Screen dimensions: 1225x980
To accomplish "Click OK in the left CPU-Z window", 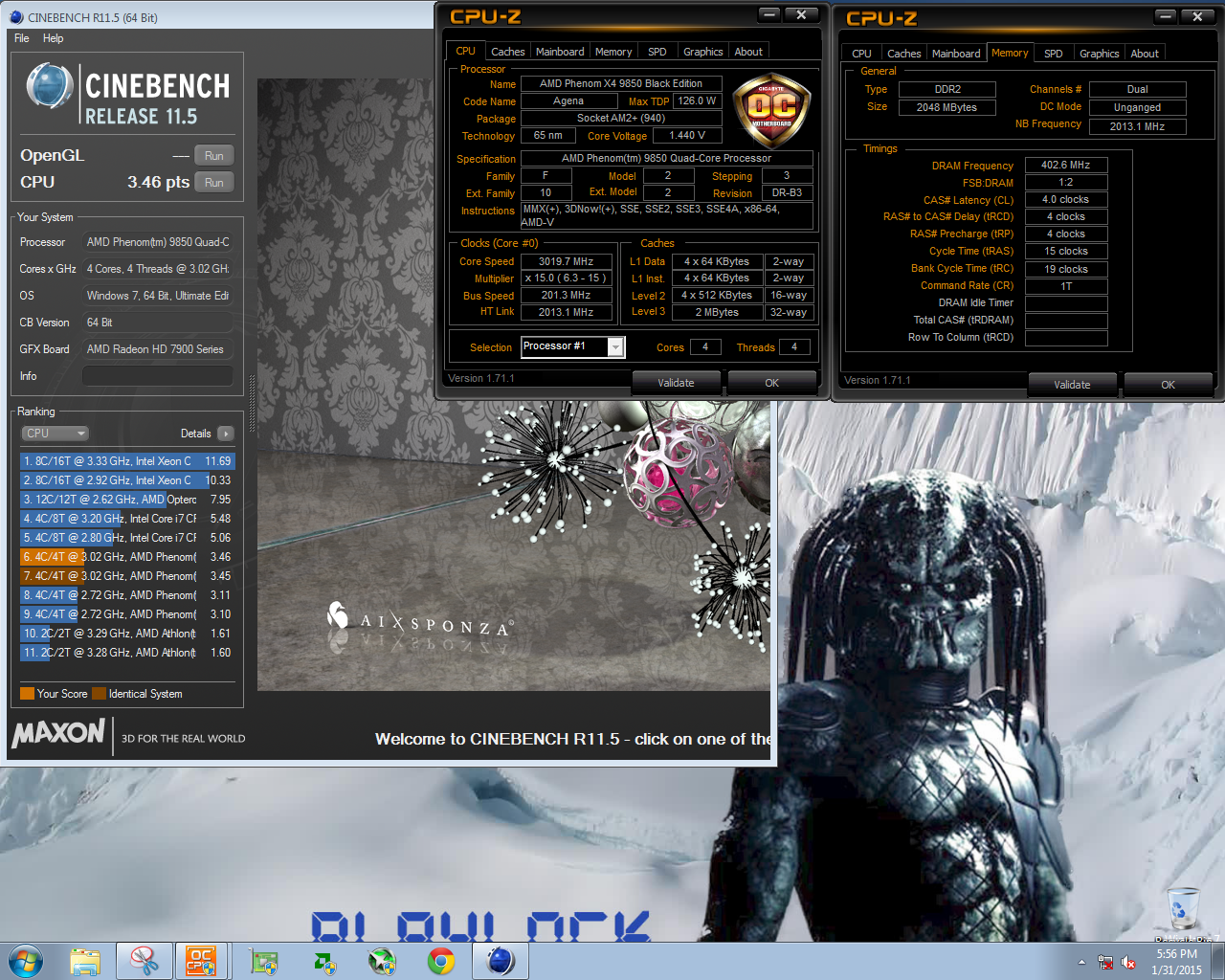I will (x=772, y=383).
